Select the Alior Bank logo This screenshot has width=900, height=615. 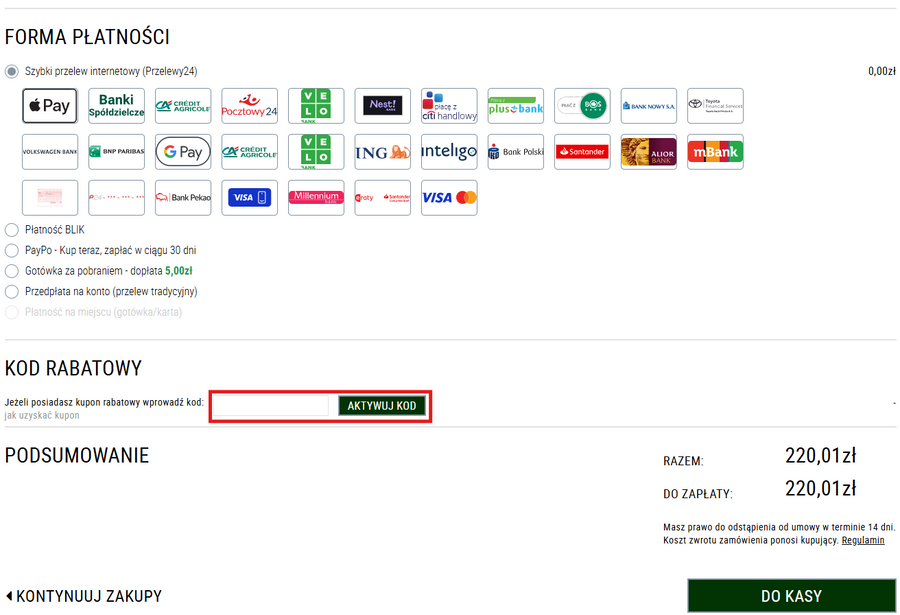(x=648, y=152)
